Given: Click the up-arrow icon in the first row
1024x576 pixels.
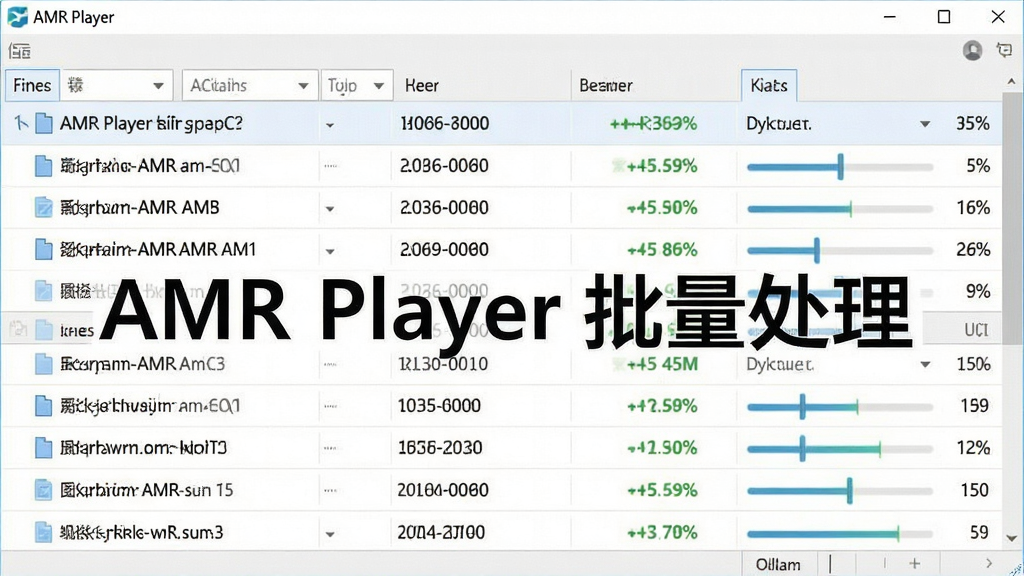Looking at the screenshot, I should (21, 123).
